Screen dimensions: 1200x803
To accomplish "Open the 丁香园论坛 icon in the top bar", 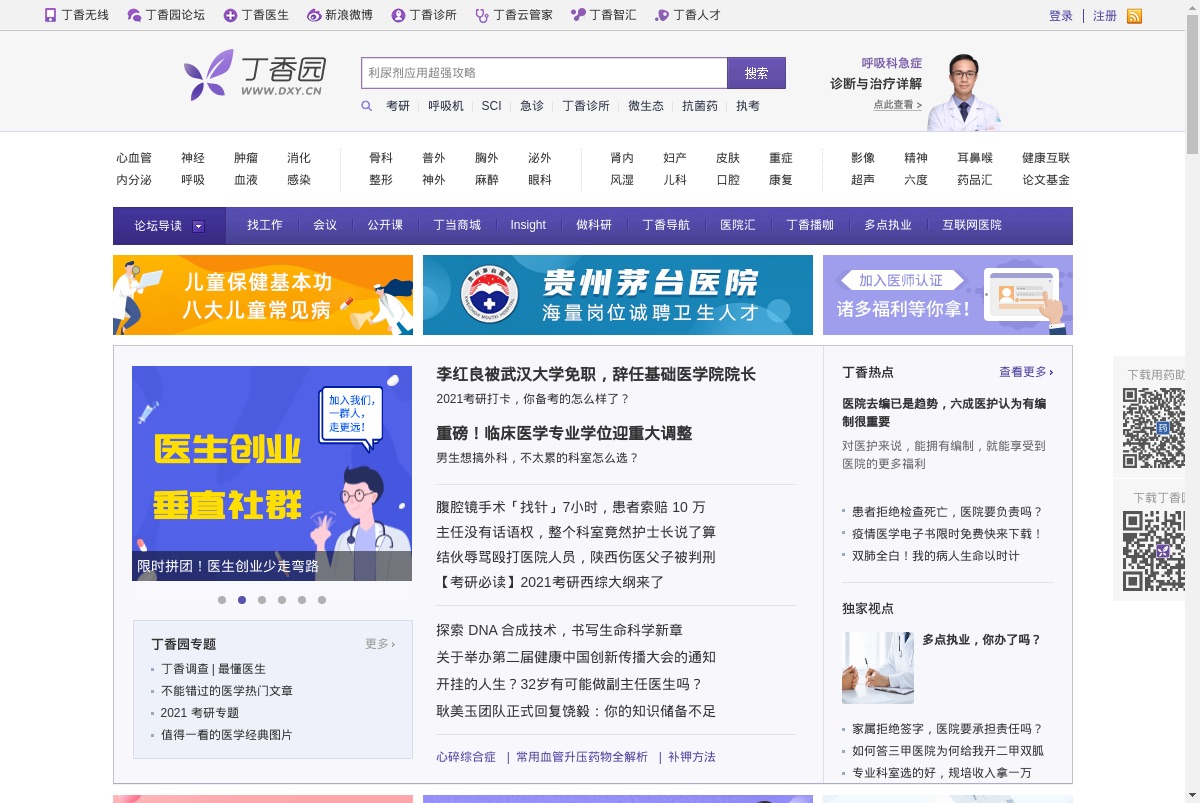I will [x=134, y=15].
